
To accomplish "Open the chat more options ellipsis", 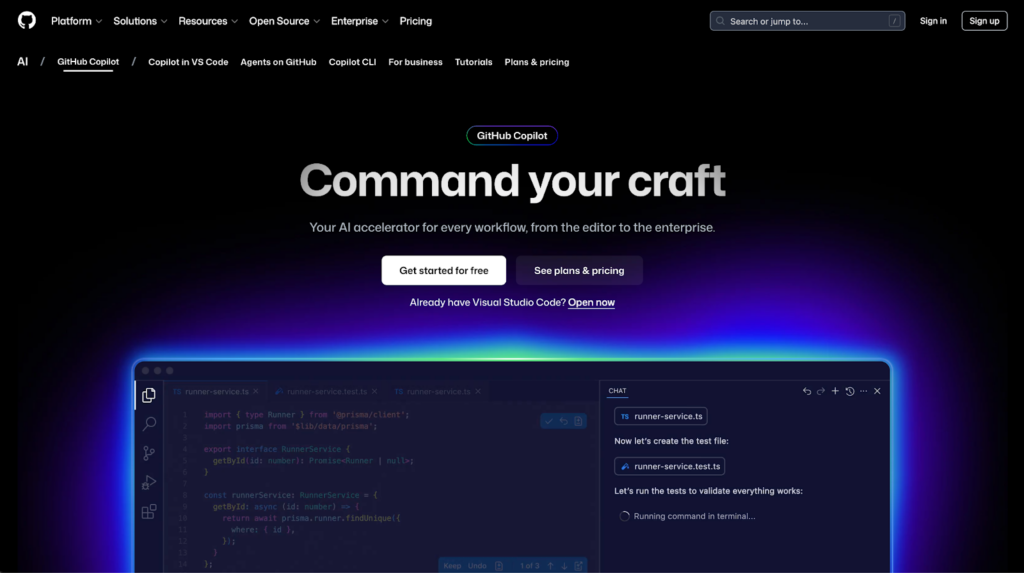I will point(863,391).
